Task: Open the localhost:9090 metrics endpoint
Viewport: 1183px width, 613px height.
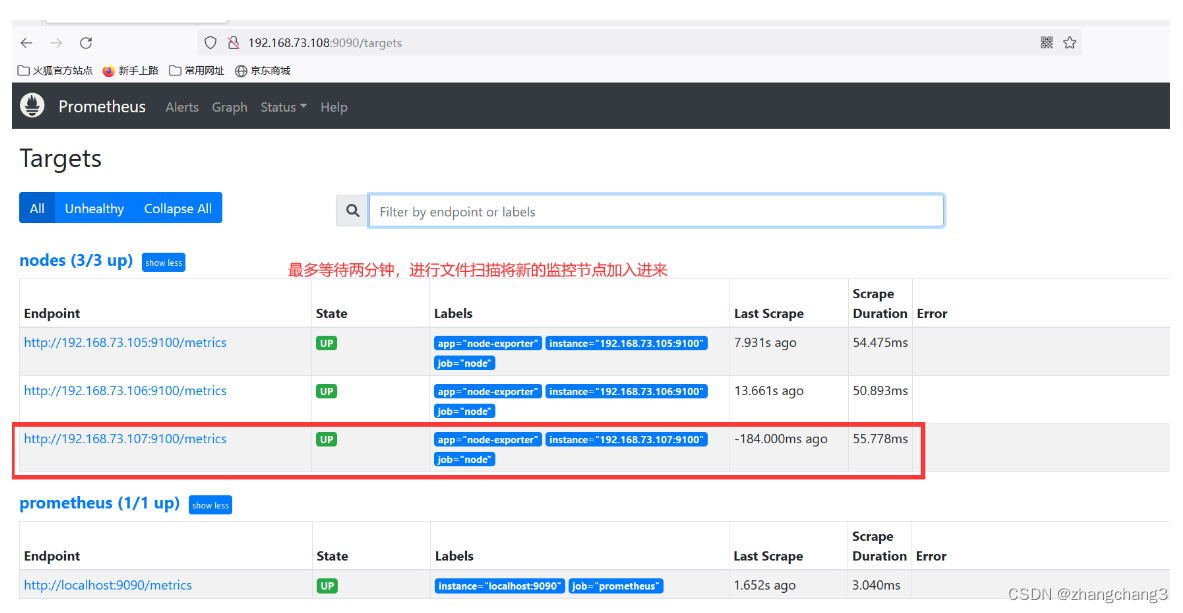Action: coord(108,586)
